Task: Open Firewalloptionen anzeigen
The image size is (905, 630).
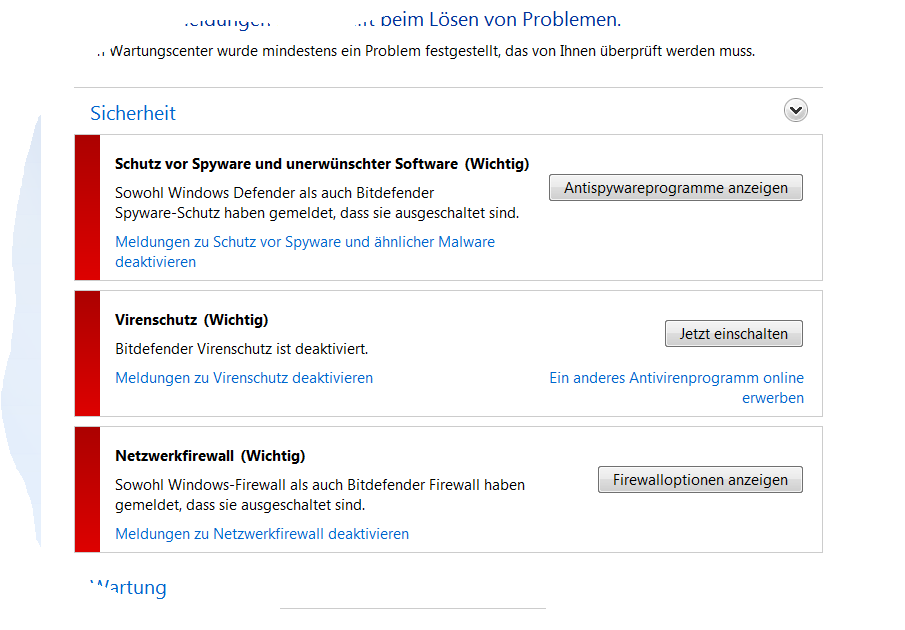Action: click(700, 480)
